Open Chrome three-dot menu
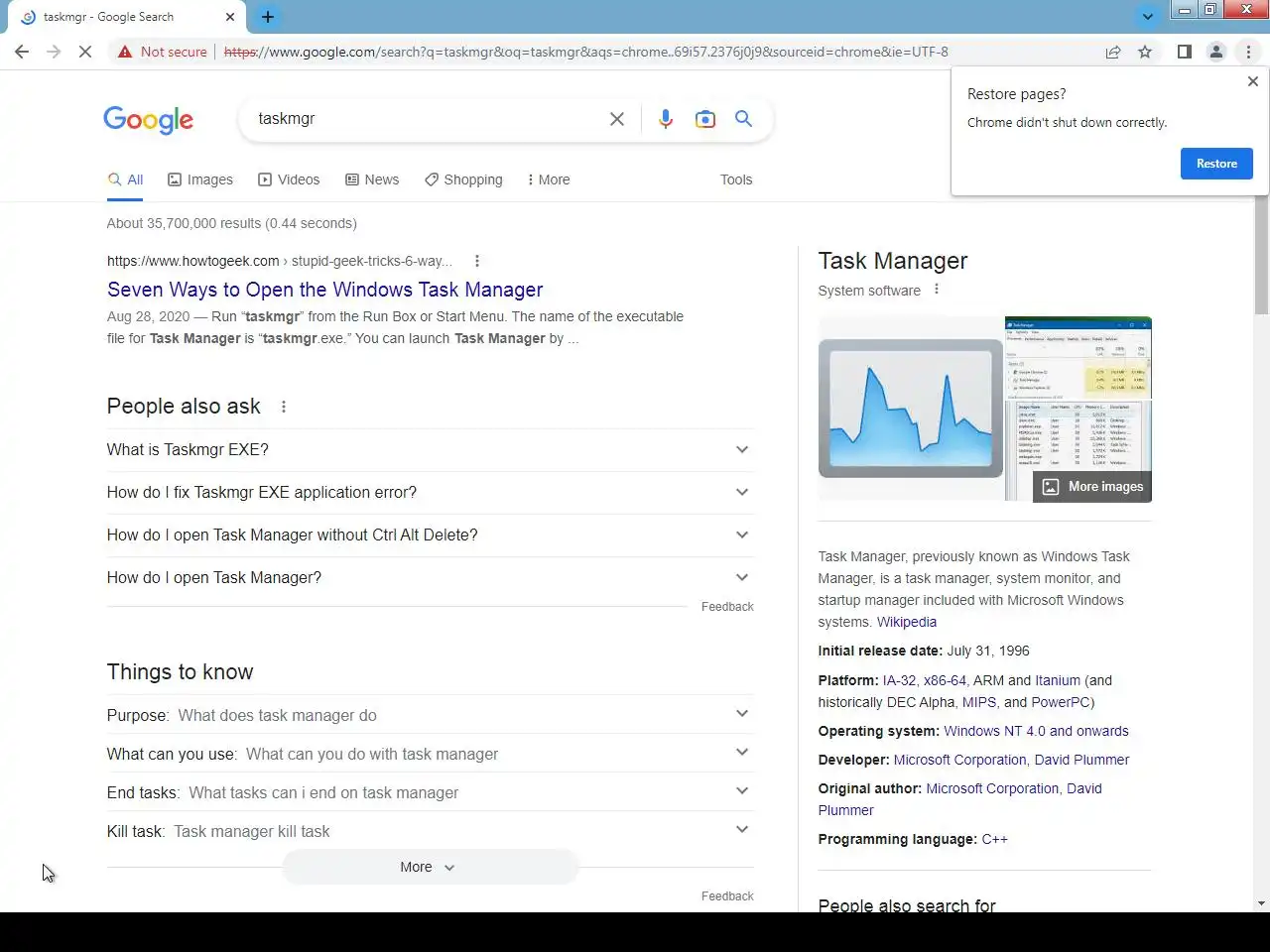The height and width of the screenshot is (952, 1270). (1248, 52)
